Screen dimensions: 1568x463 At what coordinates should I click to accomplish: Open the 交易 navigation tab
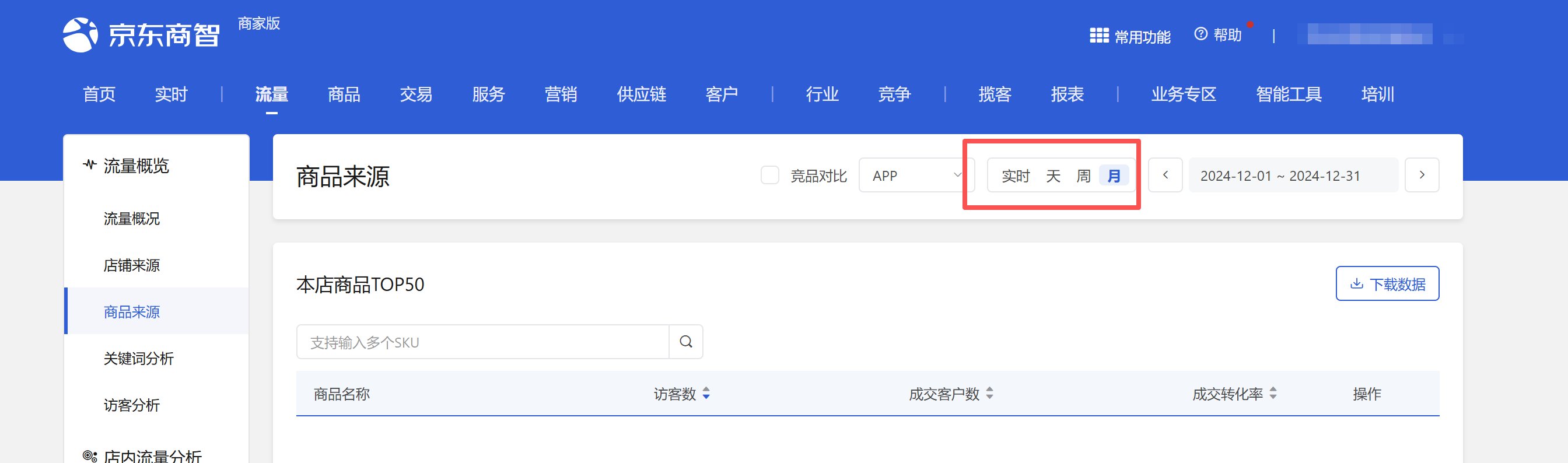click(x=416, y=94)
